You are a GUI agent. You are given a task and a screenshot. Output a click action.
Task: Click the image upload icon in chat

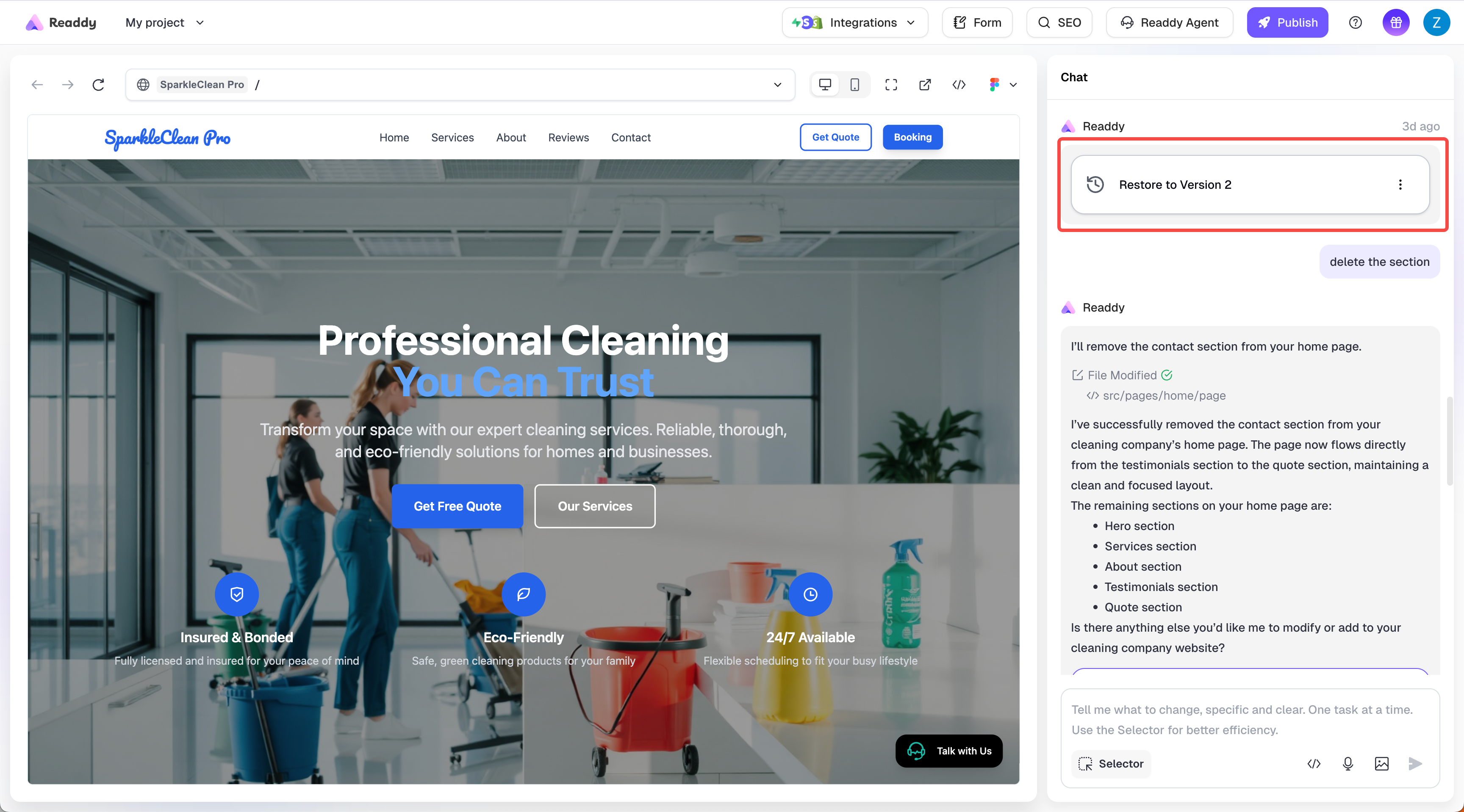1381,764
